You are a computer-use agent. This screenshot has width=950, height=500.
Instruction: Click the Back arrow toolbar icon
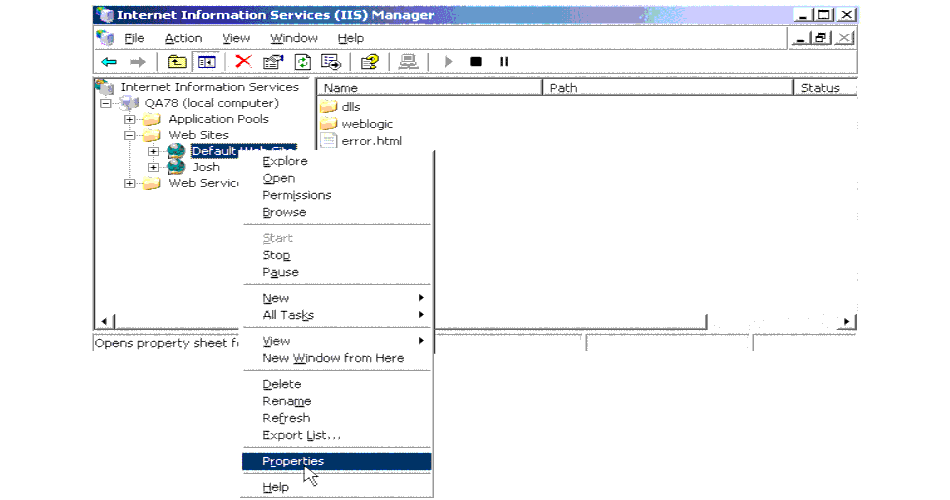coord(109,62)
